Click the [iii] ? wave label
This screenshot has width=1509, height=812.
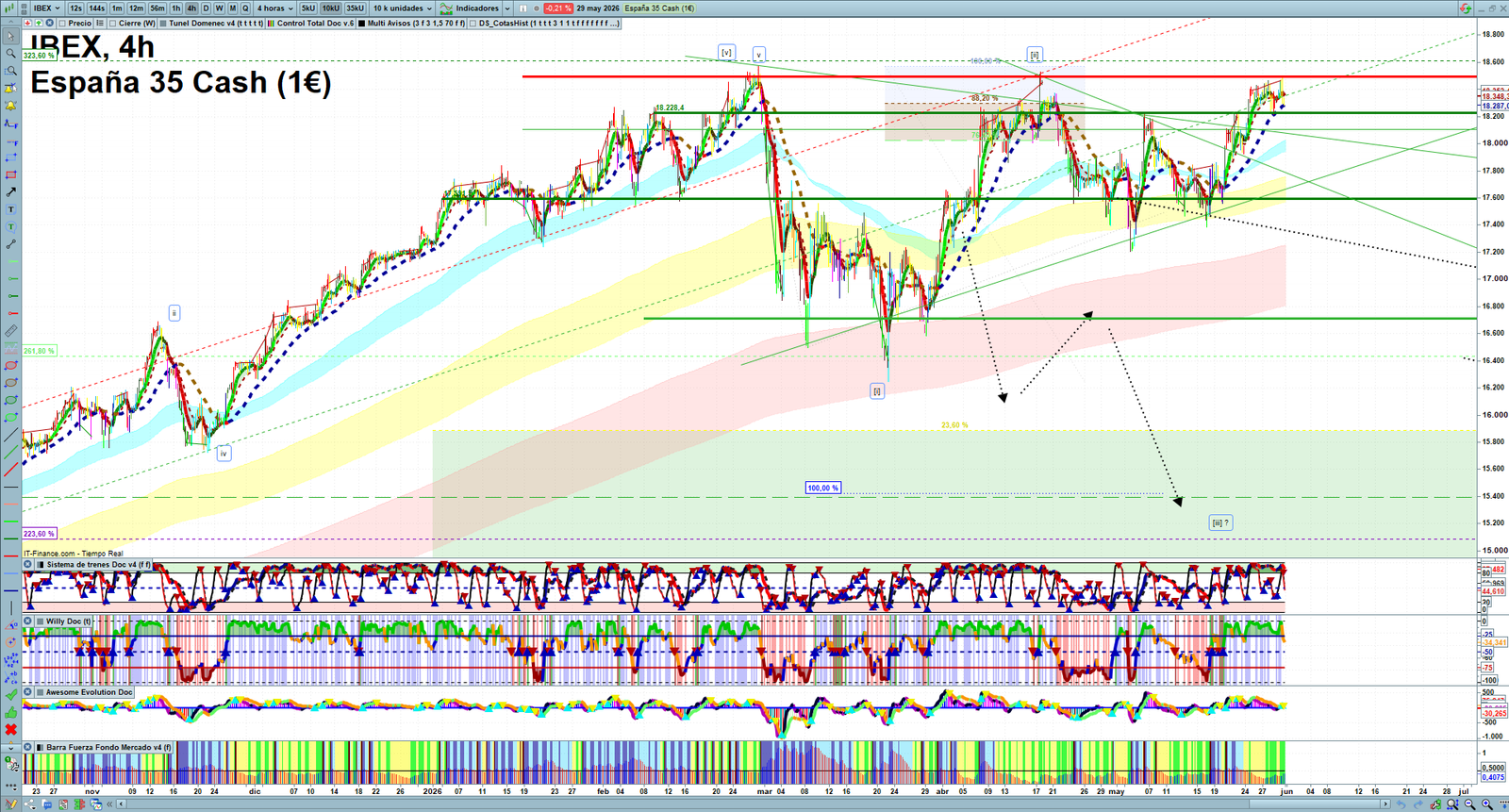pyautogui.click(x=1220, y=522)
